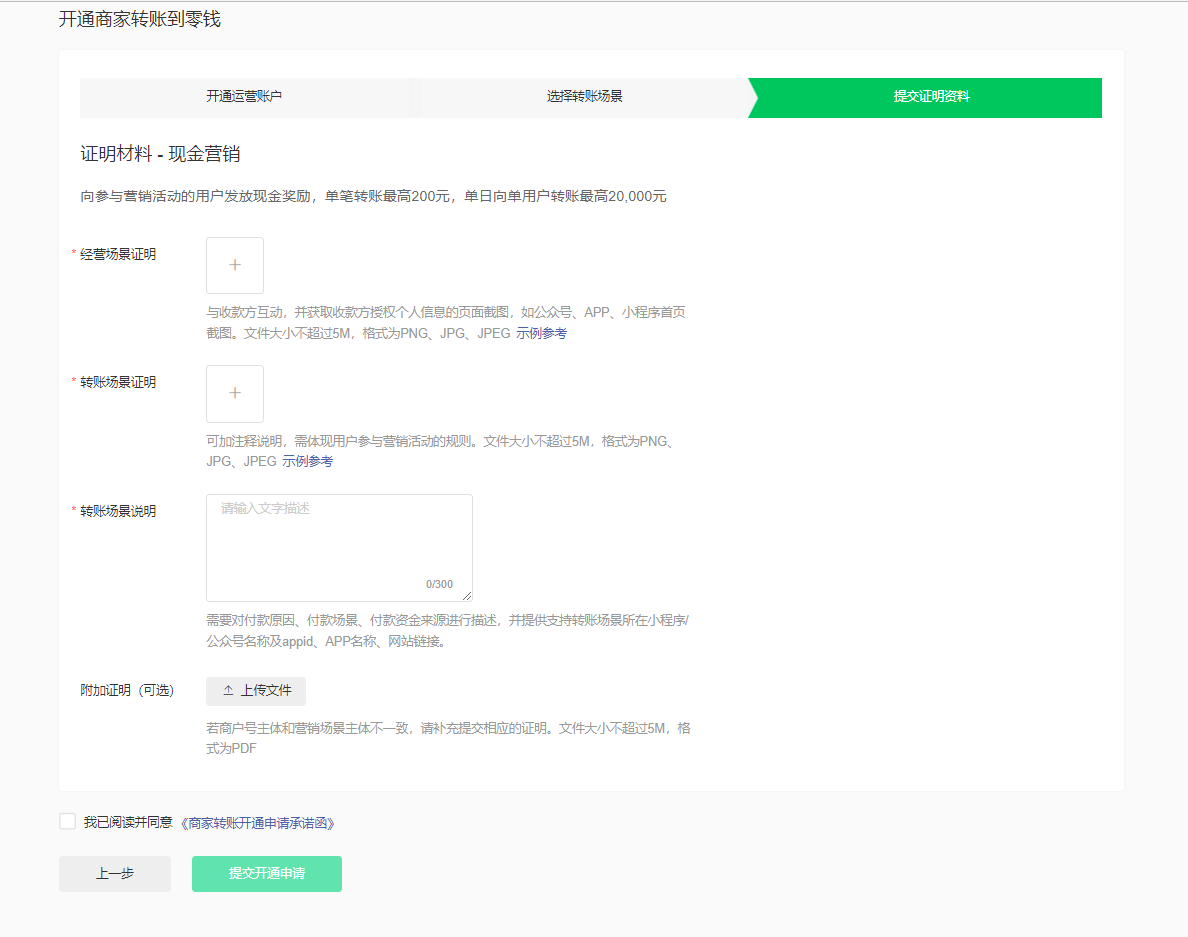Select the 提交证明资料 step
This screenshot has width=1188, height=937.
click(x=930, y=97)
